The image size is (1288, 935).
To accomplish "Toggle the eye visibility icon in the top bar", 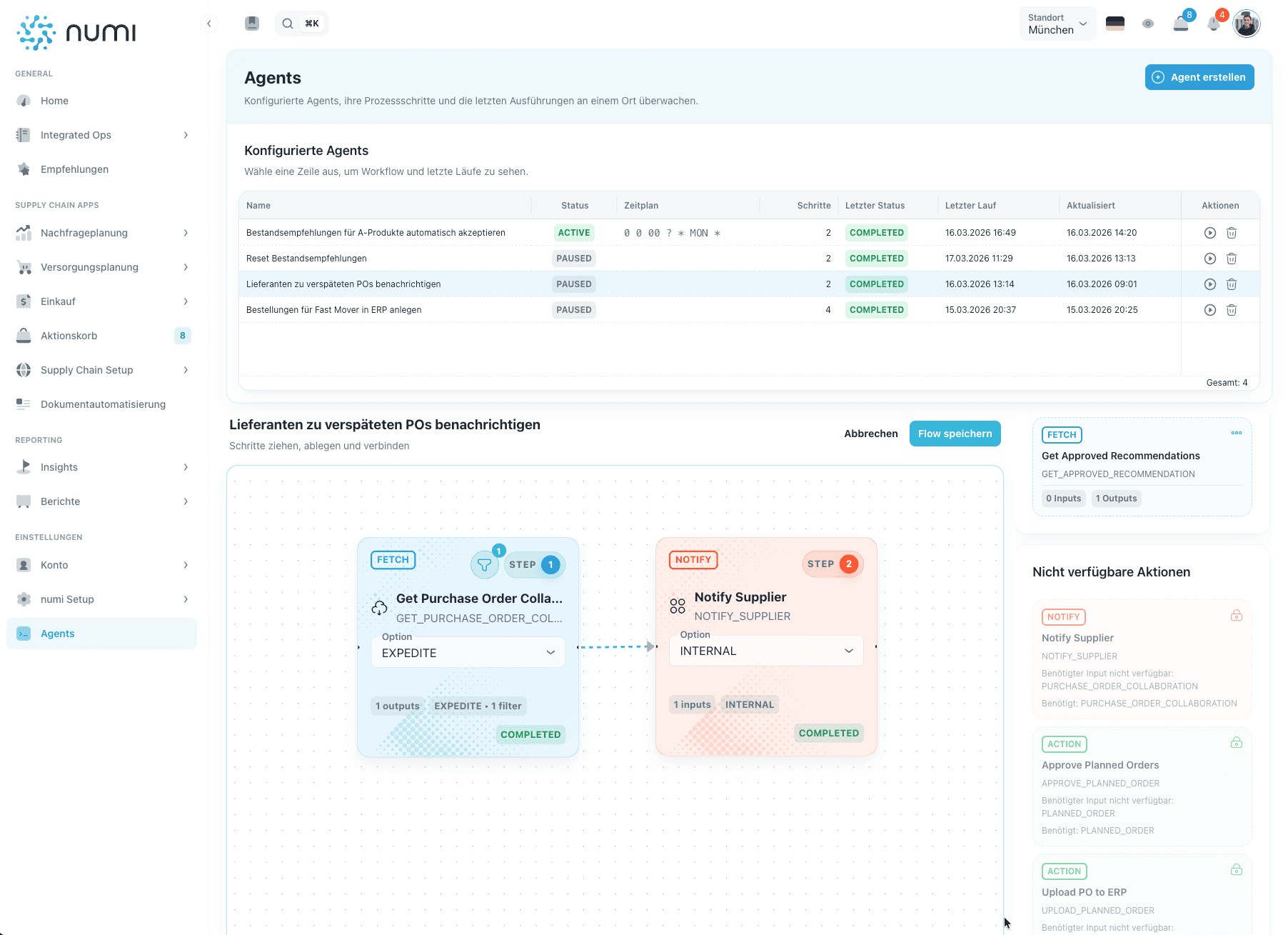I will (x=1148, y=24).
